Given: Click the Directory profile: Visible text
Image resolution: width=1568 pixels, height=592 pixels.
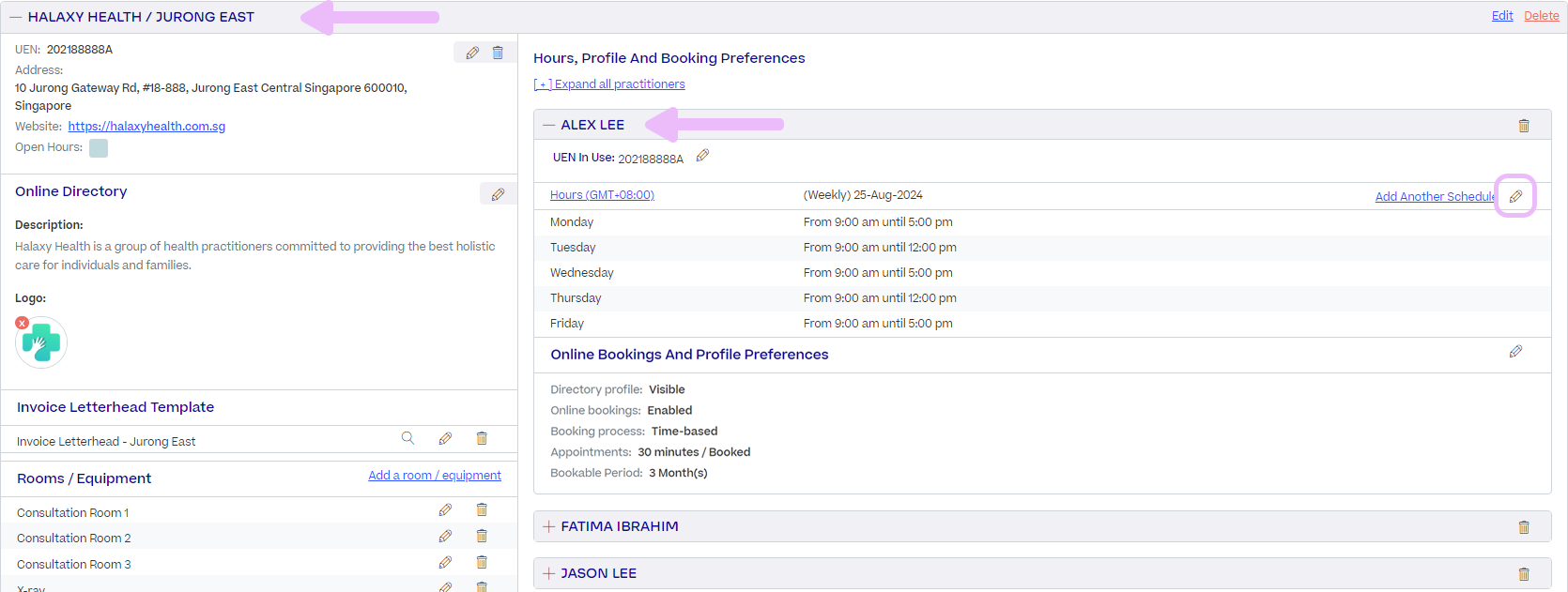Looking at the screenshot, I should click(618, 389).
